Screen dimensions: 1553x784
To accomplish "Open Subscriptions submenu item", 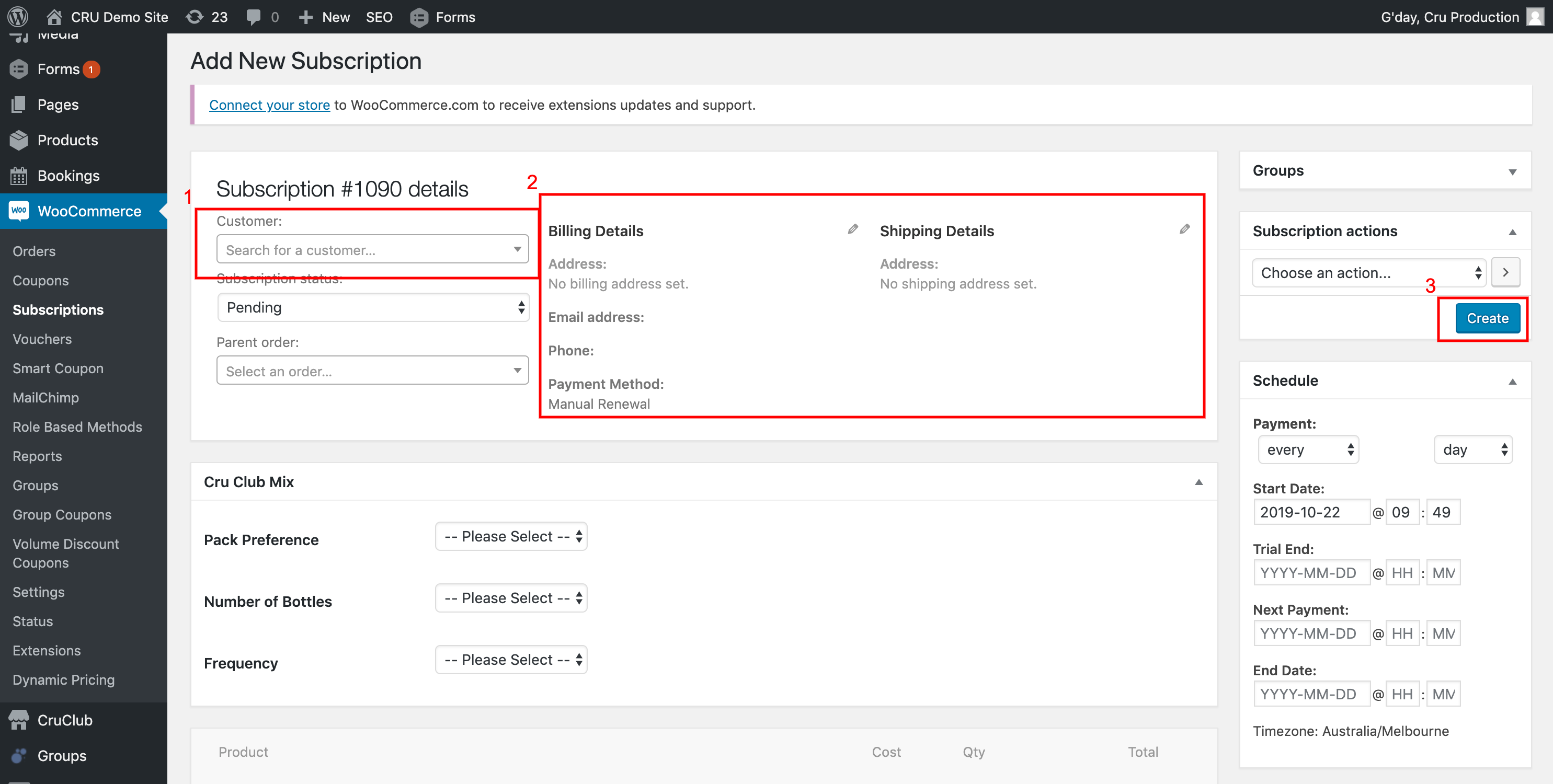I will tap(58, 310).
